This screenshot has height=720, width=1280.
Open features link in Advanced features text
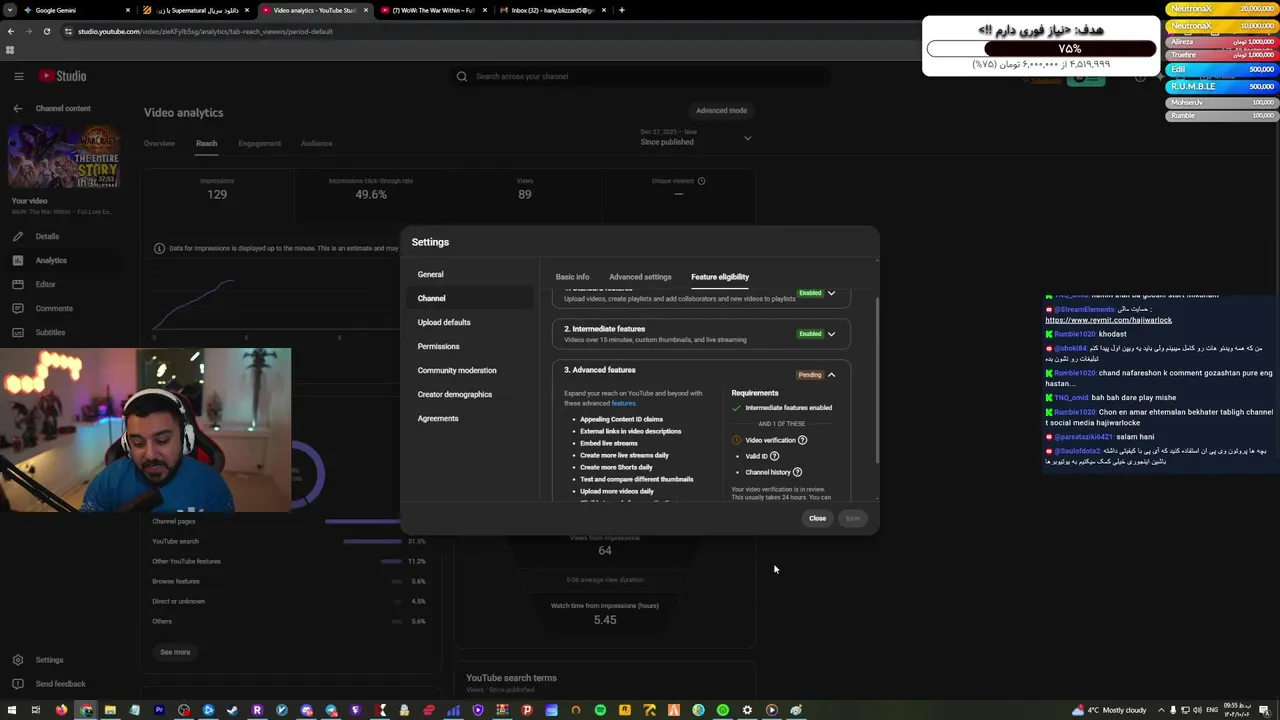pos(623,403)
